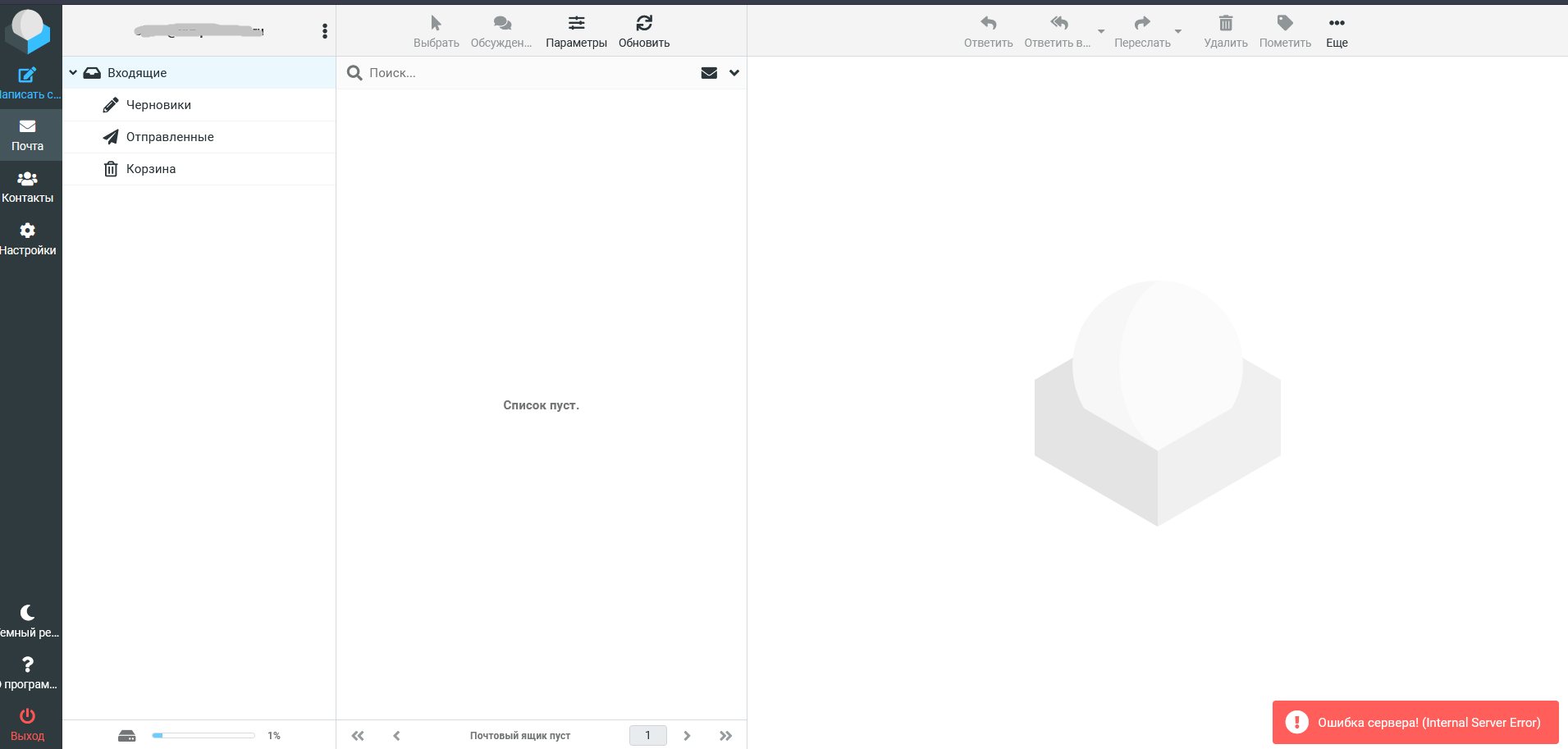Expand search options chevron
Viewport: 1568px width, 749px height.
[734, 73]
